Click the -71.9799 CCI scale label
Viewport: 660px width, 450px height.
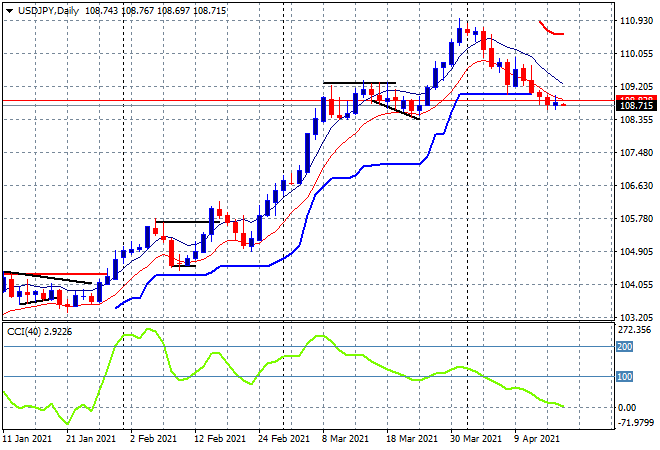[636, 422]
